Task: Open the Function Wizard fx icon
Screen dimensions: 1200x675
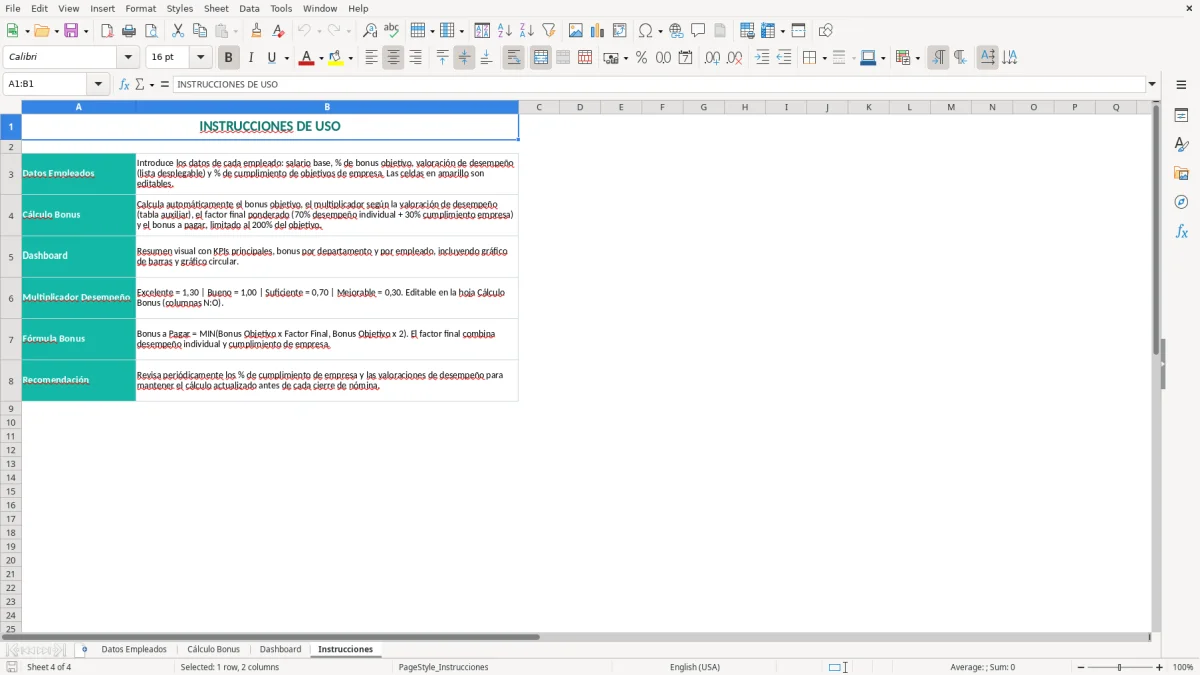Action: point(124,84)
